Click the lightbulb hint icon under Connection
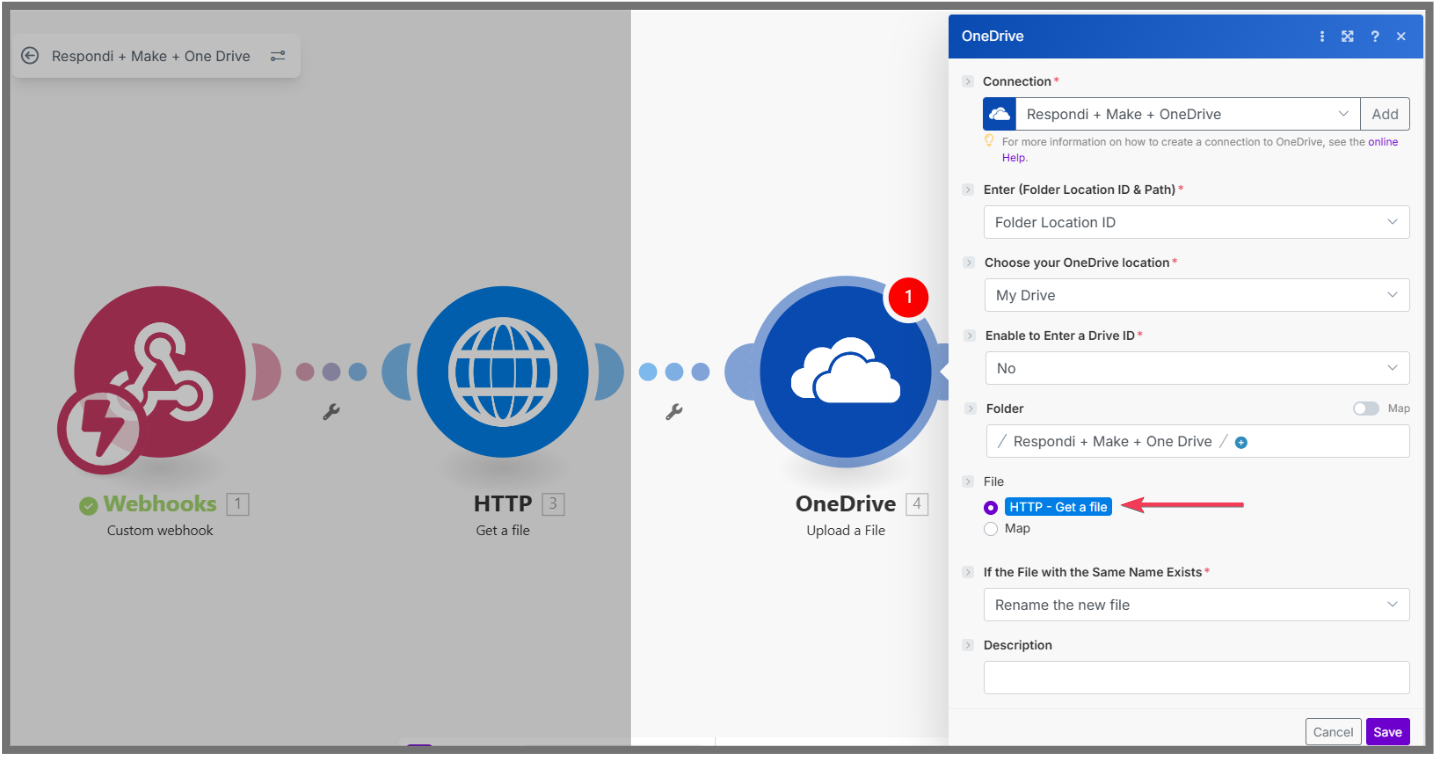The height and width of the screenshot is (757, 1437). 990,142
